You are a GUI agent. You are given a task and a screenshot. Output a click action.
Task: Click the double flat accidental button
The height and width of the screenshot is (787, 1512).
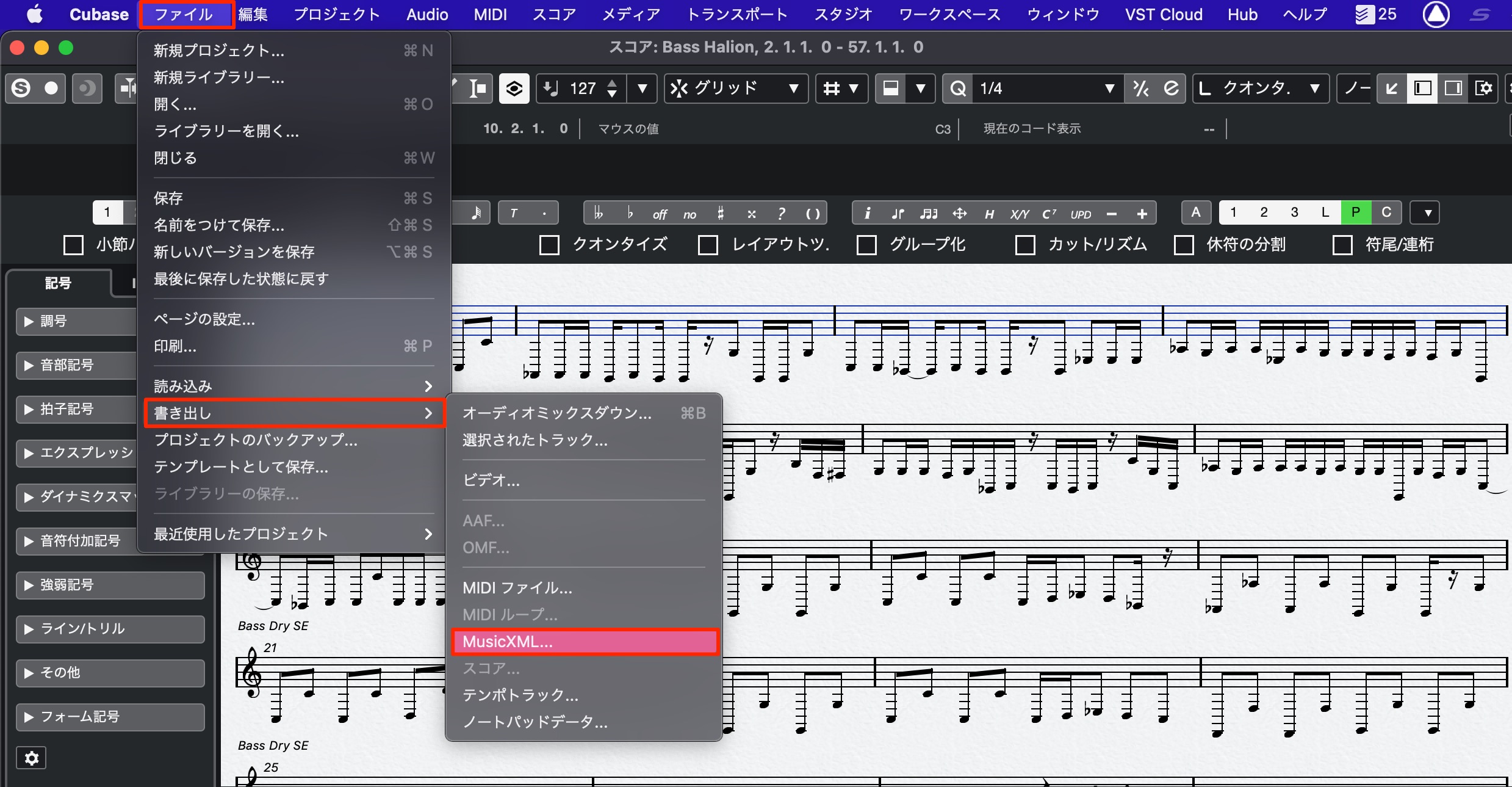(599, 214)
